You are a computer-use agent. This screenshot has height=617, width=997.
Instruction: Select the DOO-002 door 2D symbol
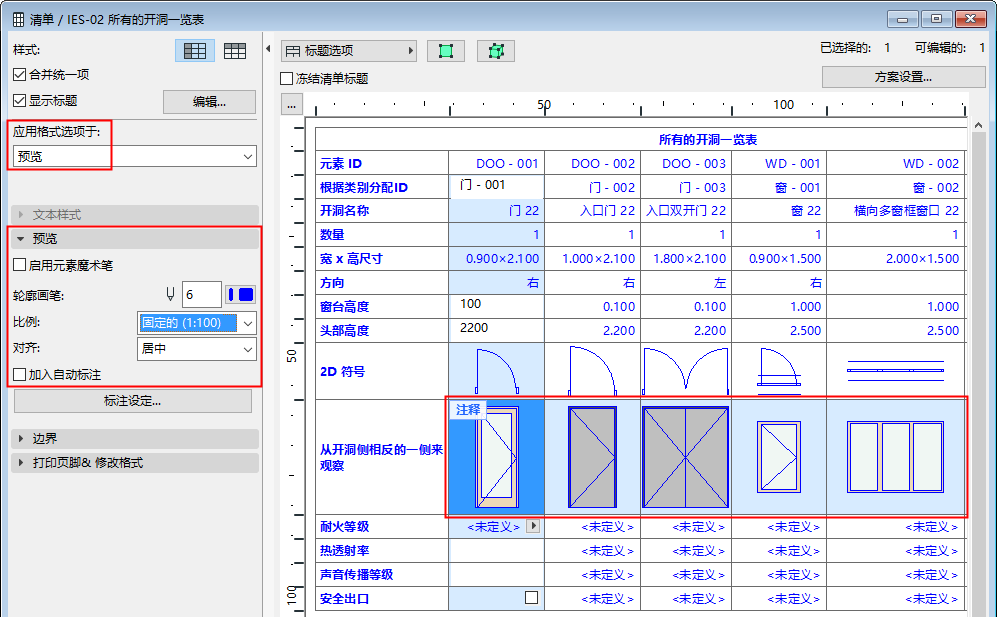click(x=593, y=371)
